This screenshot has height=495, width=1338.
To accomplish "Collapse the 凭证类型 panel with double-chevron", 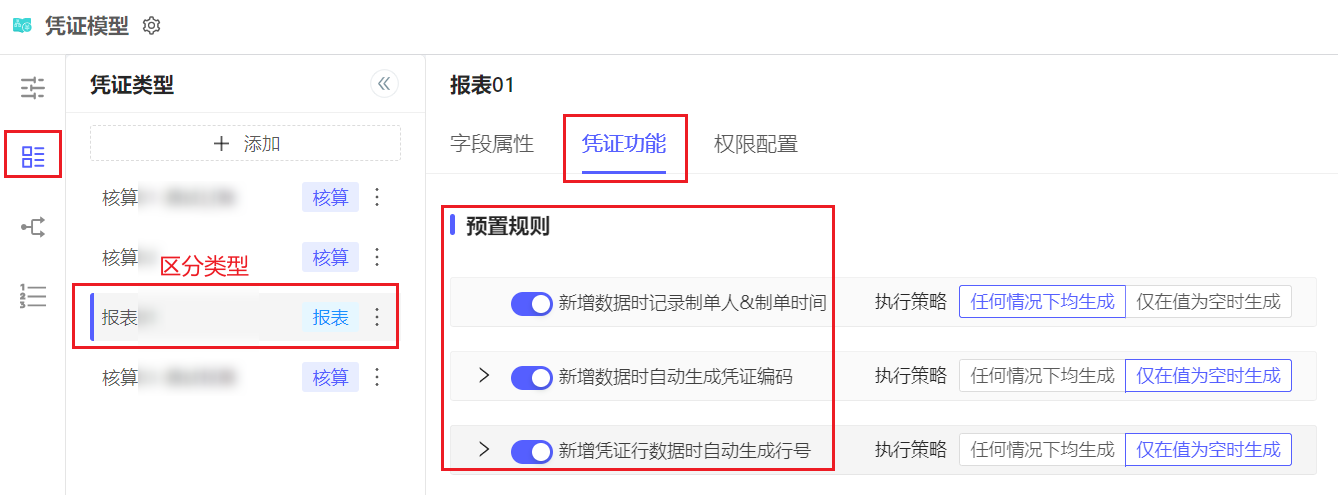I will click(x=384, y=84).
